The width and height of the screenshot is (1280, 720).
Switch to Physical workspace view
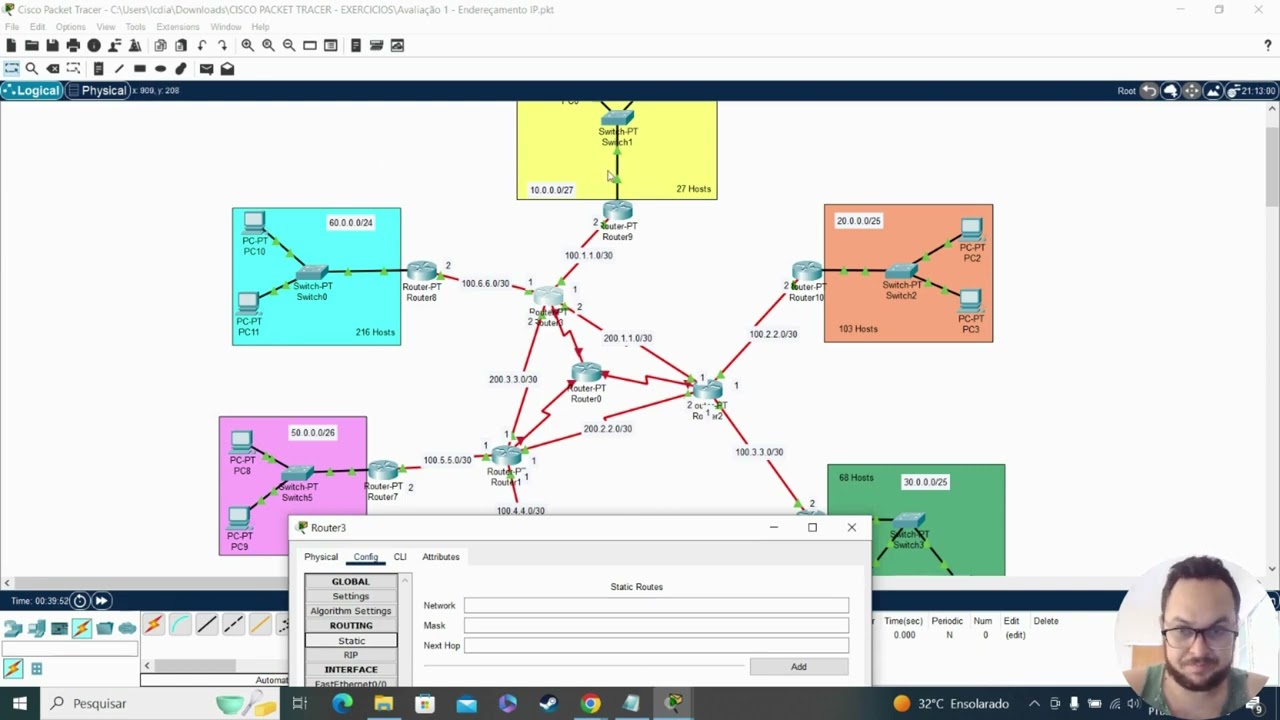98,91
